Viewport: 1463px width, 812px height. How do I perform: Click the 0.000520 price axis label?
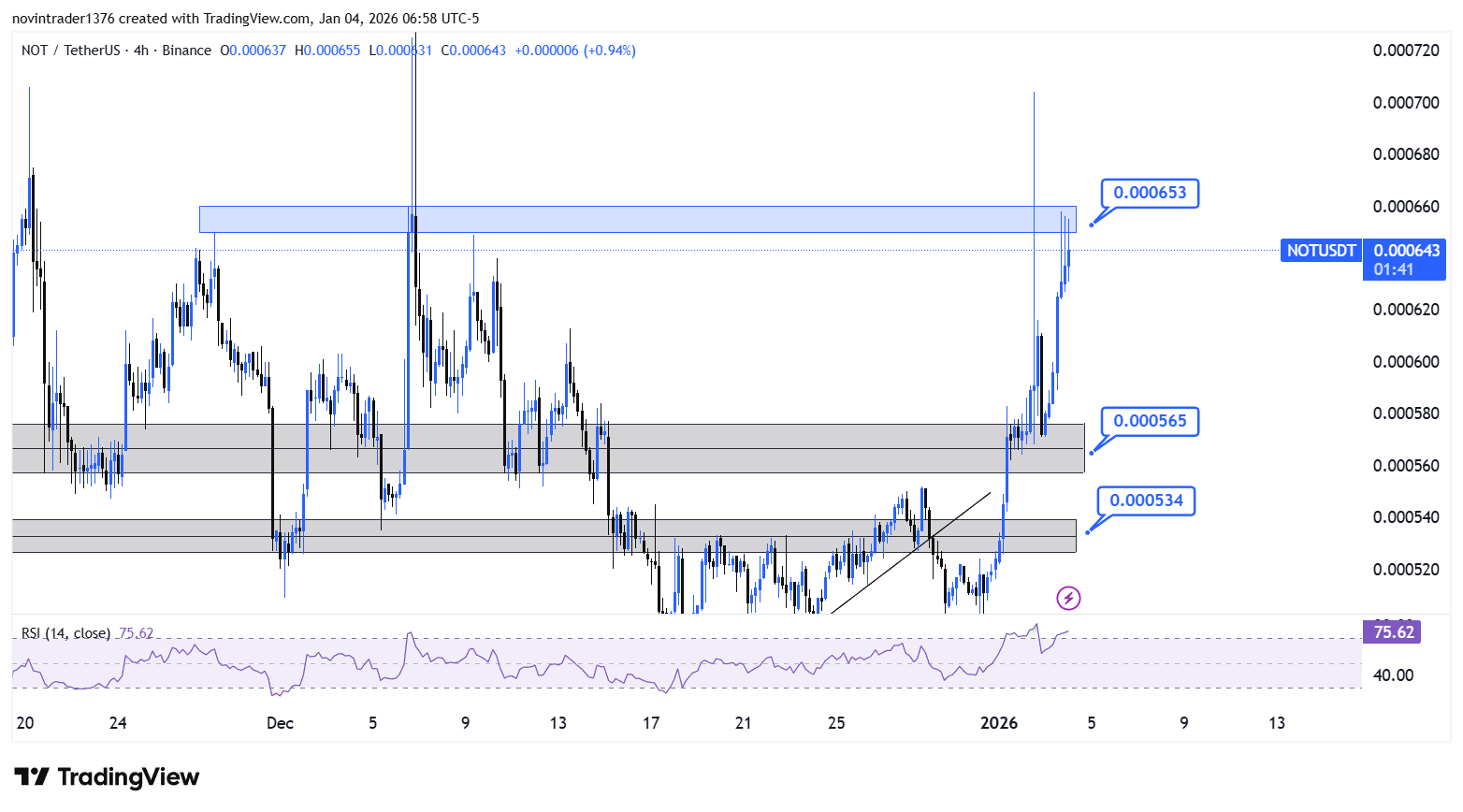(1406, 570)
